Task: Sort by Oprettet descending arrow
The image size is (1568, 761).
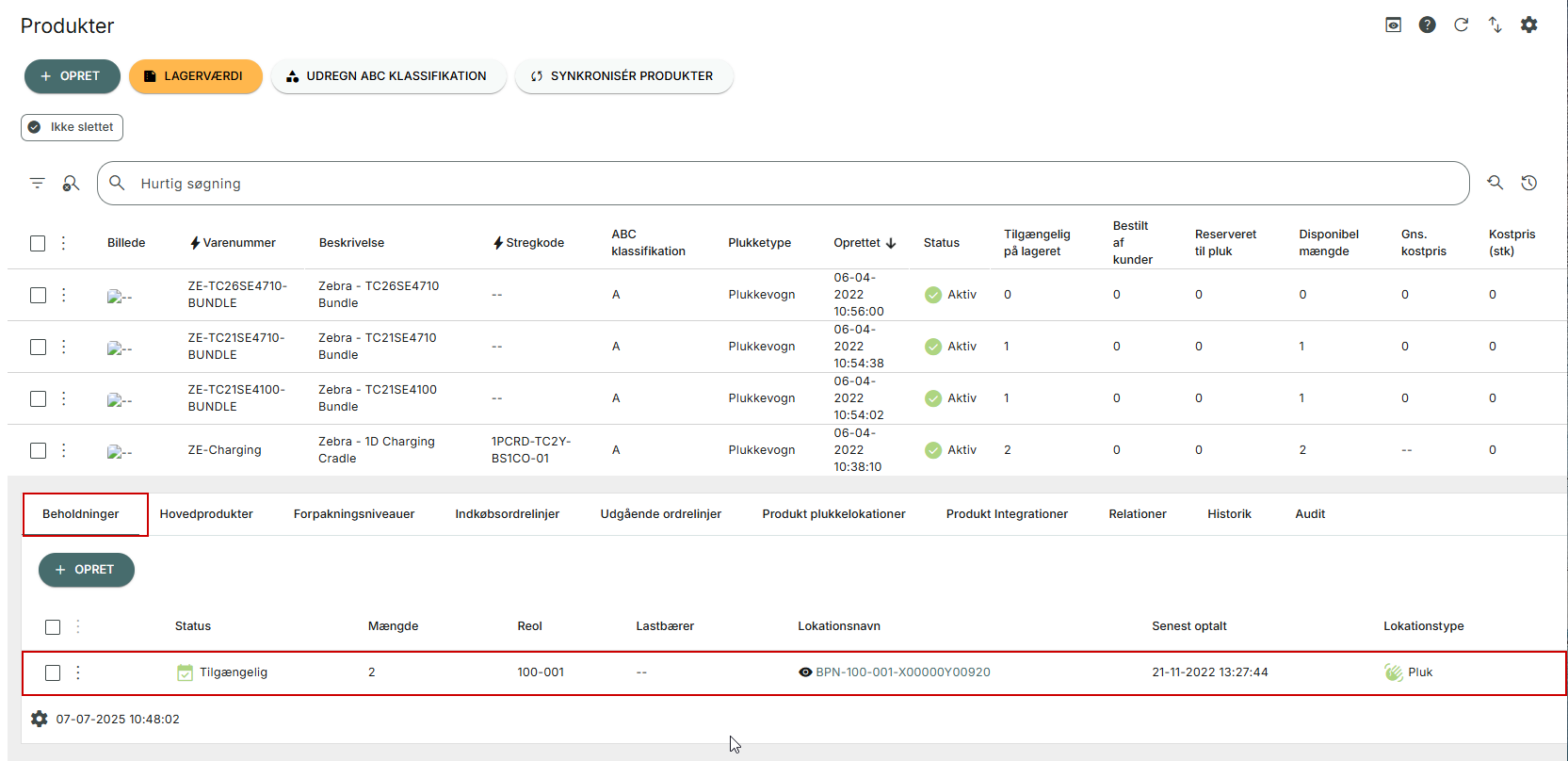Action: click(x=891, y=243)
